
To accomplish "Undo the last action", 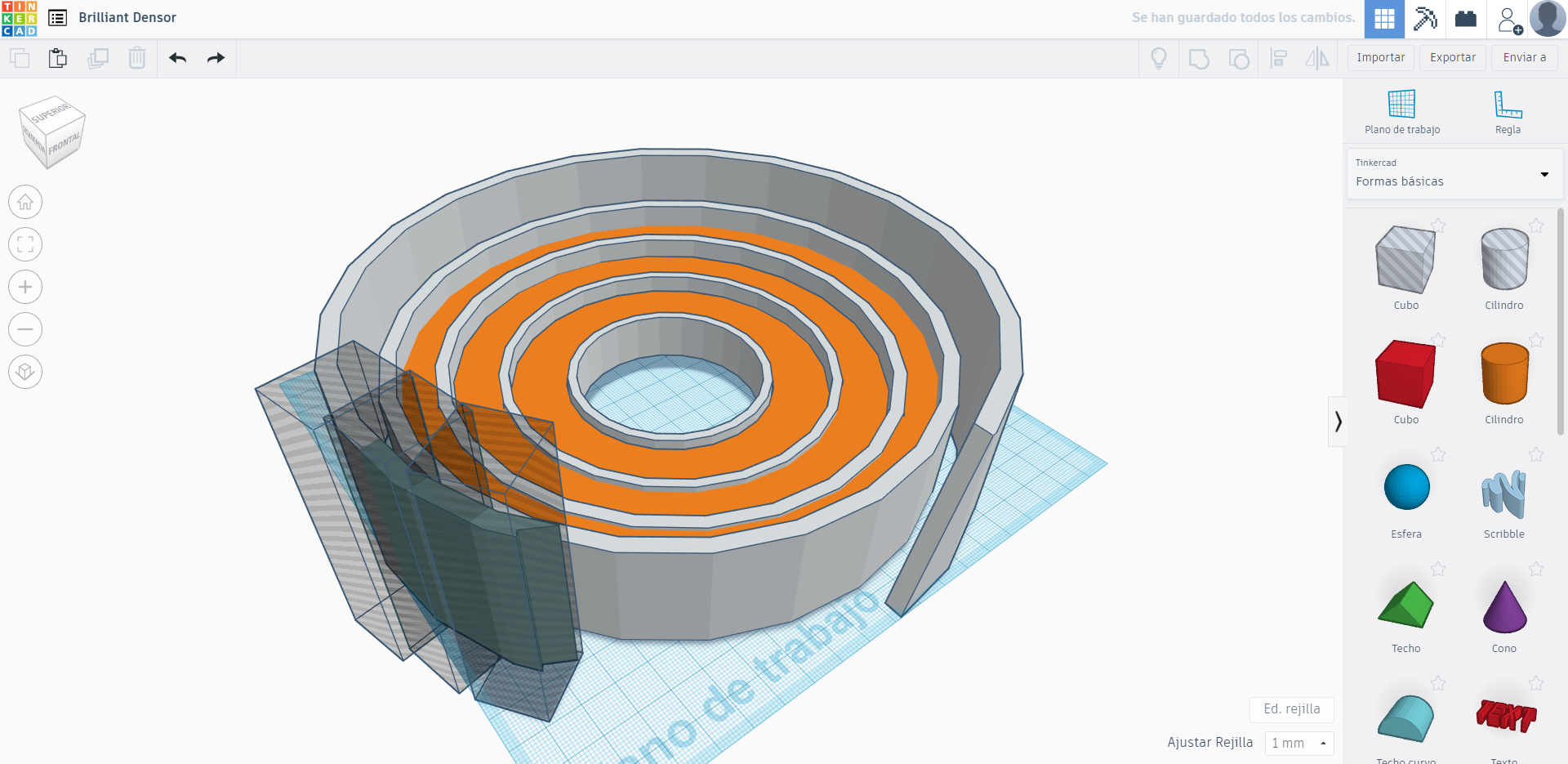I will 177,58.
